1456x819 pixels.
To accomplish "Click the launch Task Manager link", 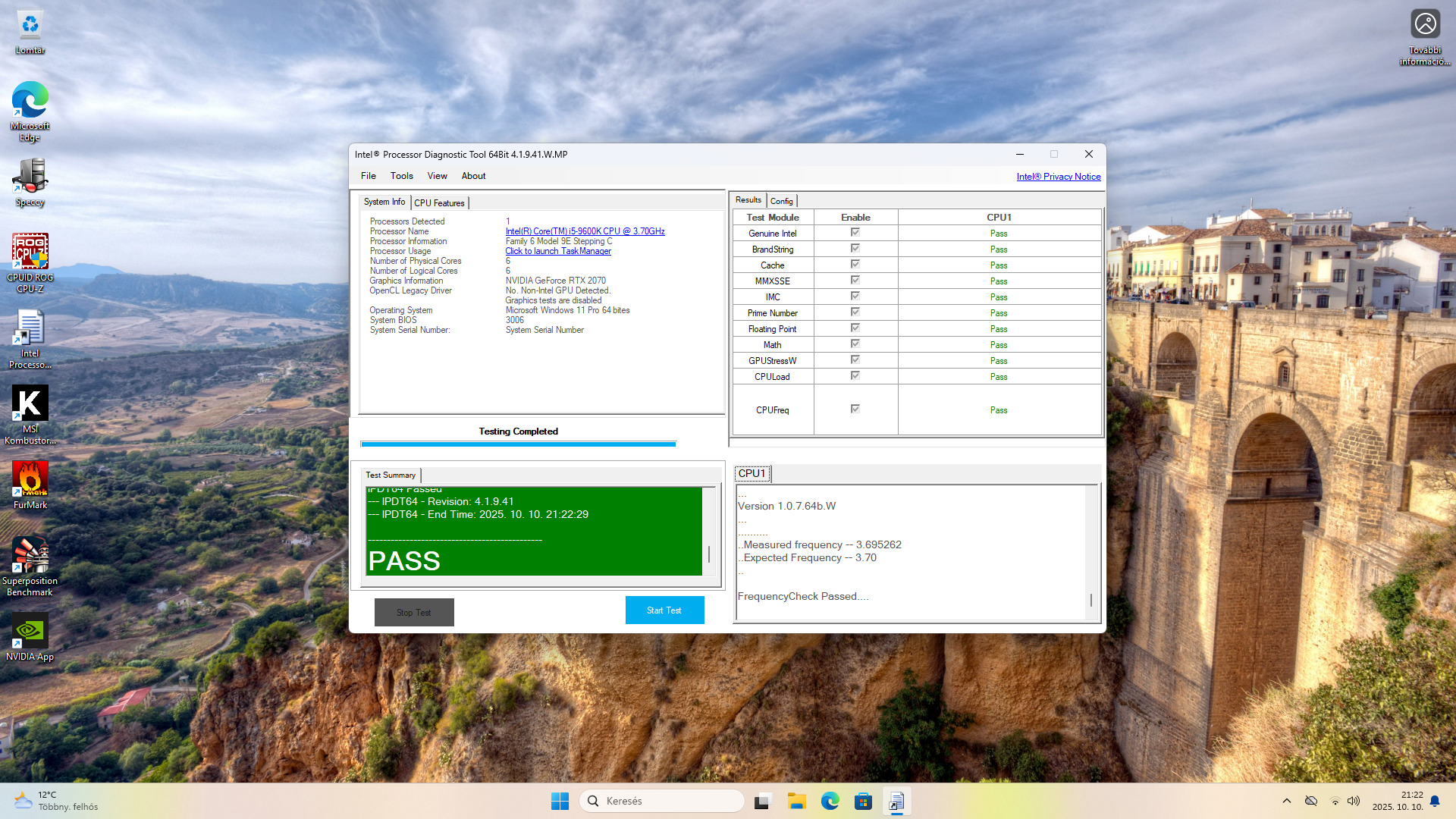I will click(558, 251).
